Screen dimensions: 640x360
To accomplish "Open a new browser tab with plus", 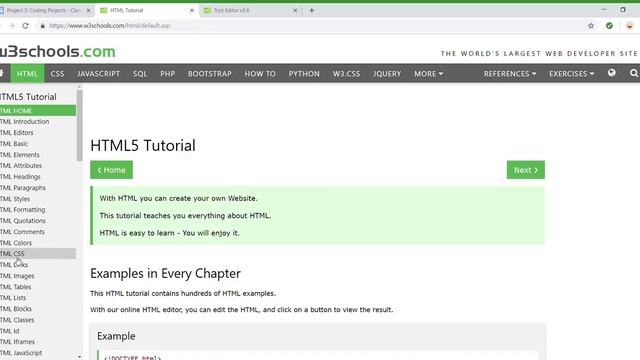I will [311, 10].
